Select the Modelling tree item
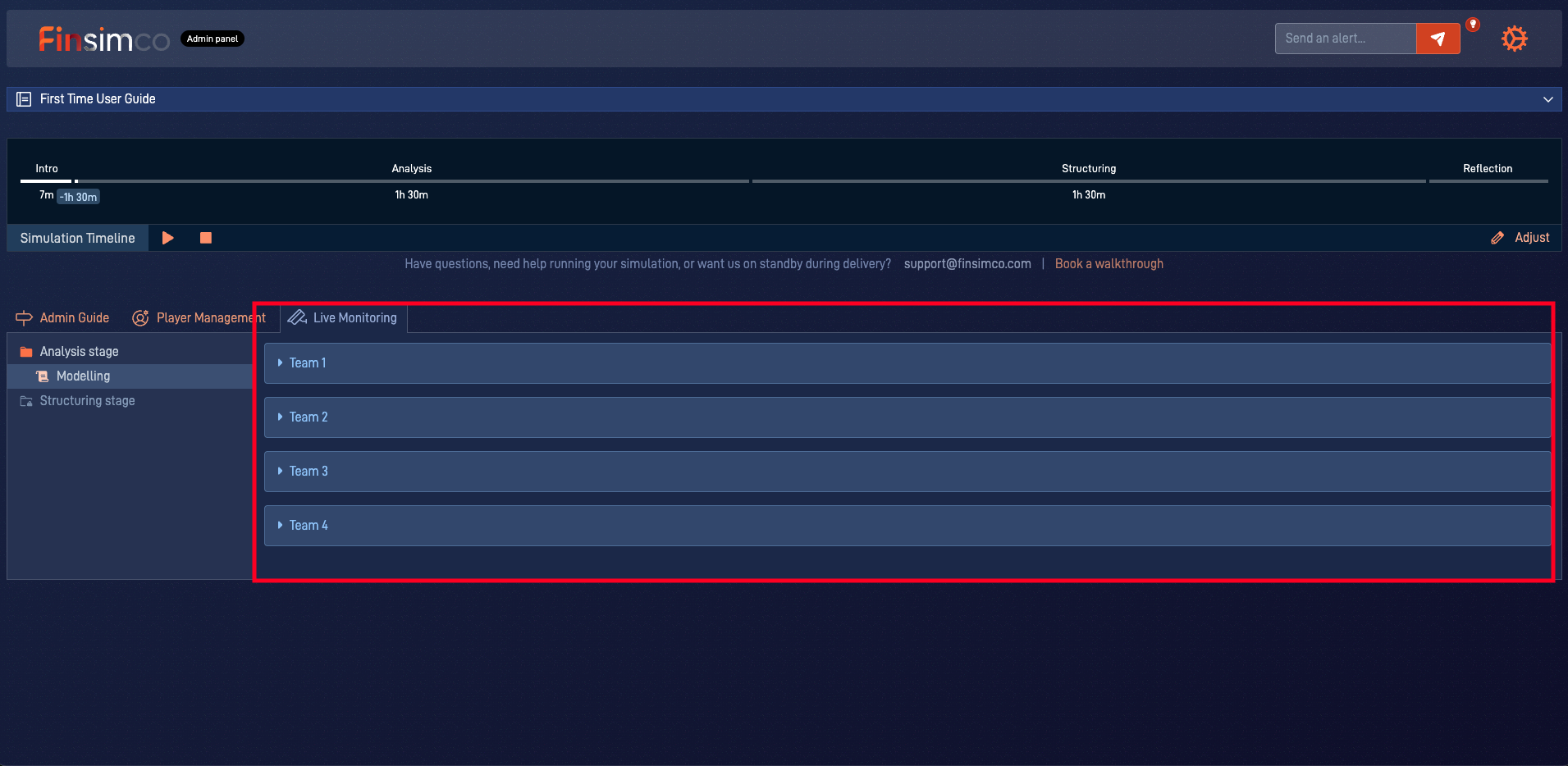This screenshot has height=766, width=1568. 130,376
